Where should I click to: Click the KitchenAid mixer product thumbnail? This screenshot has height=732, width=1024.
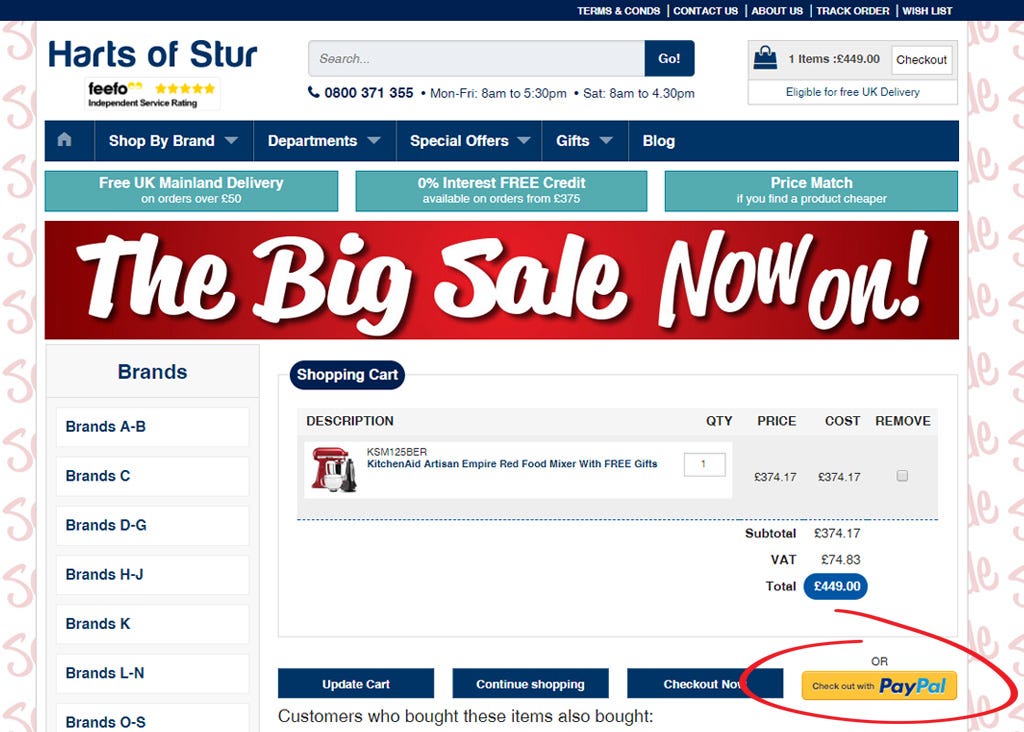point(334,469)
